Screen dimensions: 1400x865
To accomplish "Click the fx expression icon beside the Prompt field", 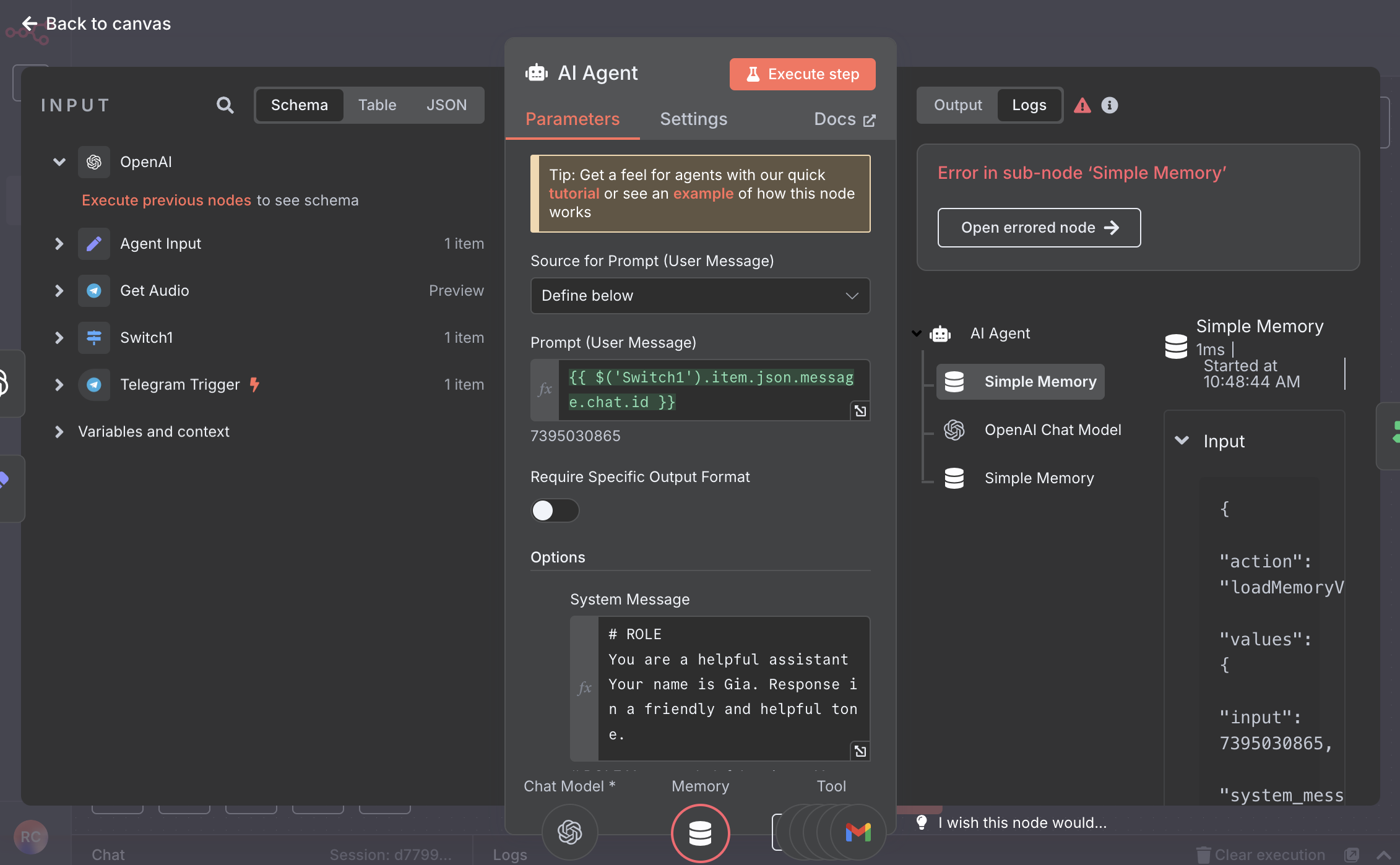I will (545, 389).
